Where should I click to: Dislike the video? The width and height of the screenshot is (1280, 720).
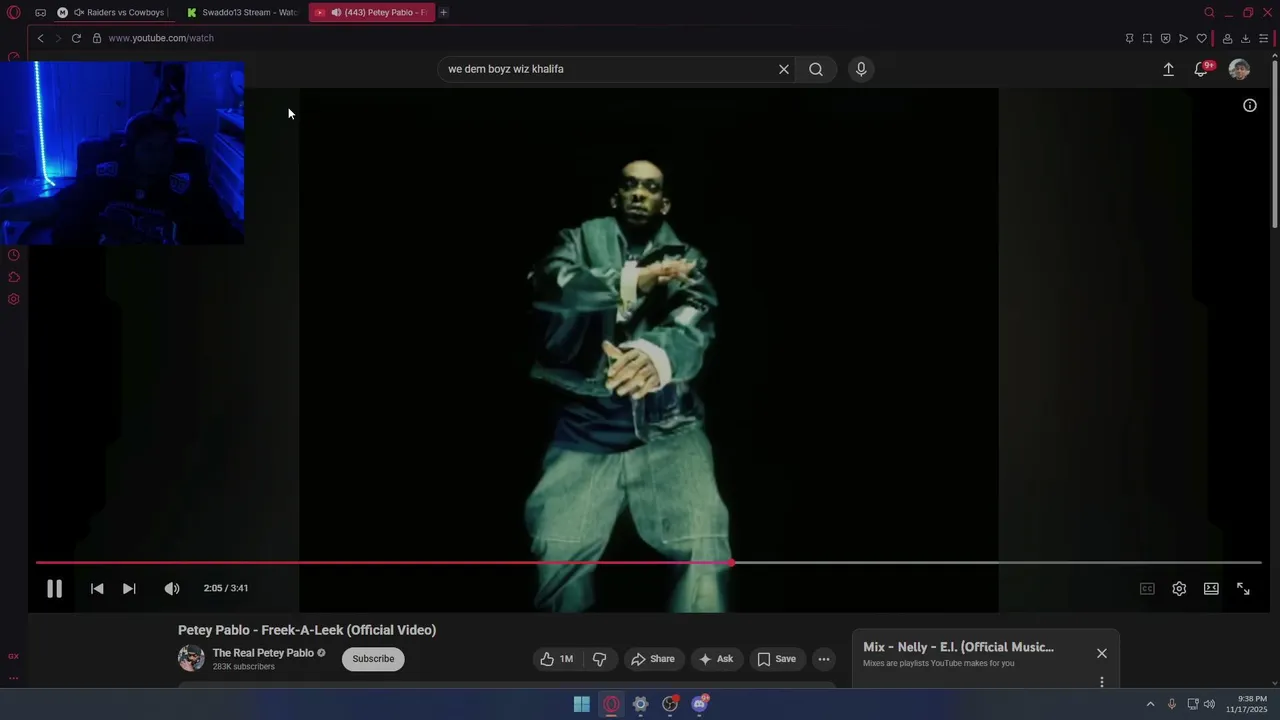(x=599, y=659)
